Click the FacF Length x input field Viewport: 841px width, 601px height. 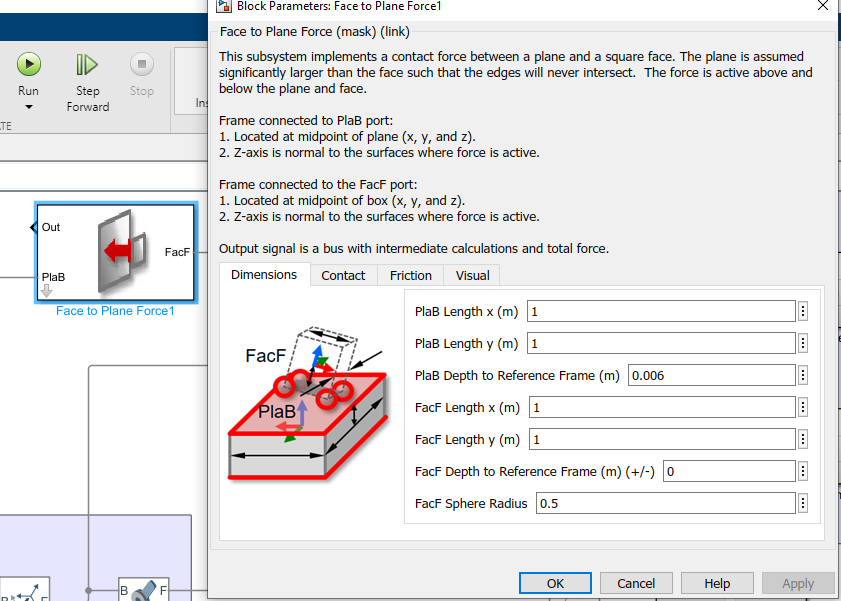pos(662,407)
